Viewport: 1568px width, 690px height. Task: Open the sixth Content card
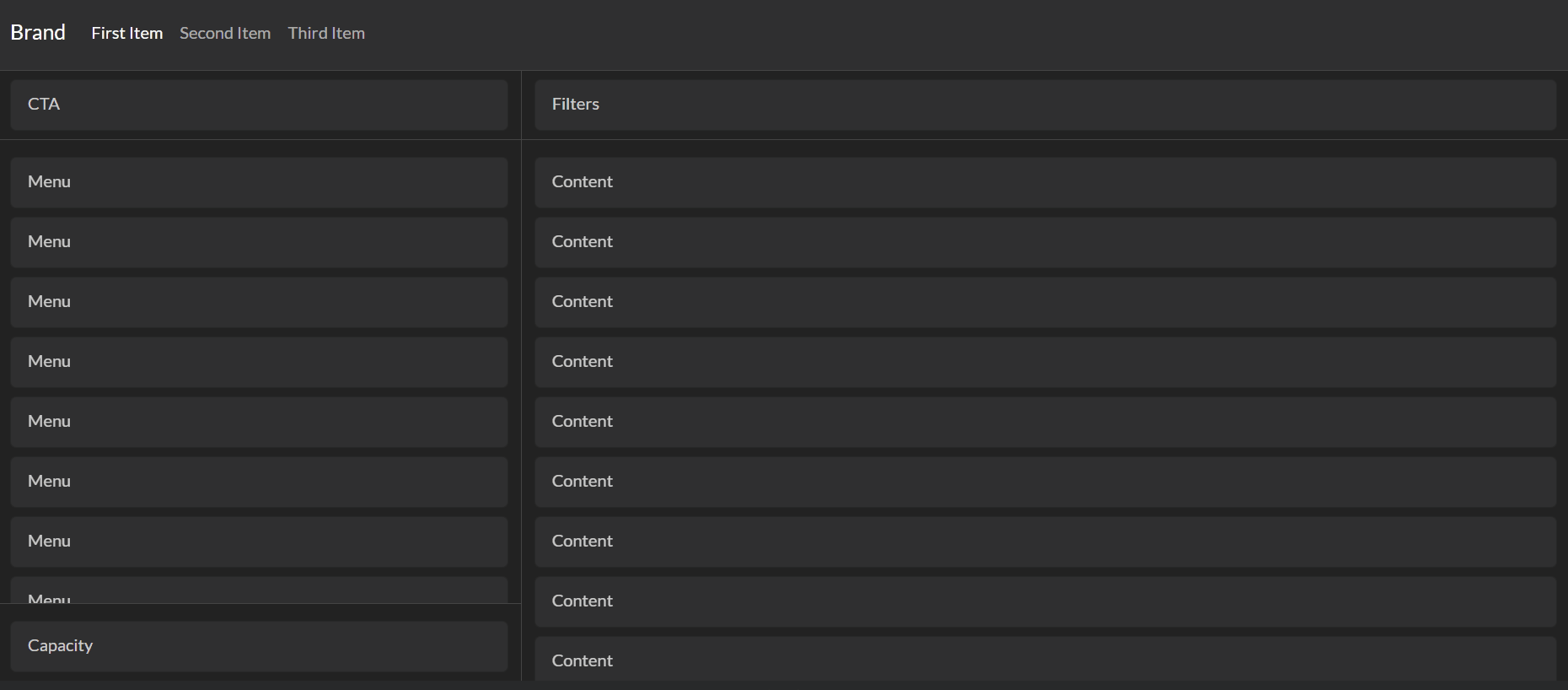click(x=1045, y=482)
